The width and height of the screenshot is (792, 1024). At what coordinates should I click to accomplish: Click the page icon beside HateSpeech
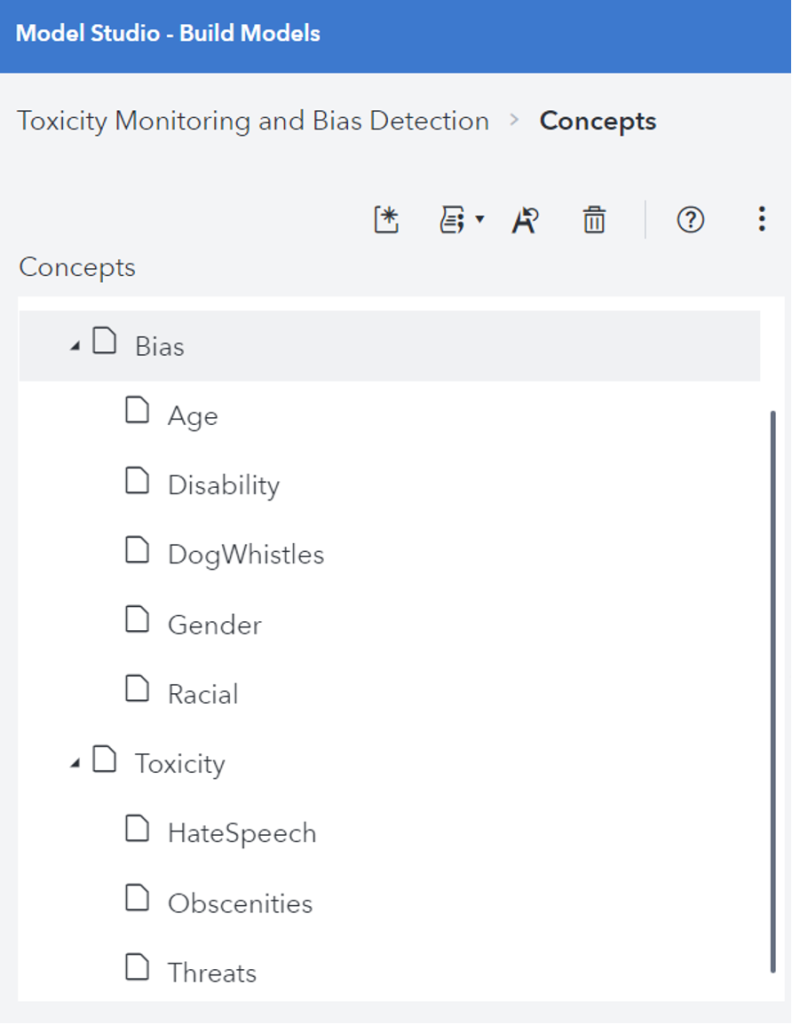(x=137, y=829)
